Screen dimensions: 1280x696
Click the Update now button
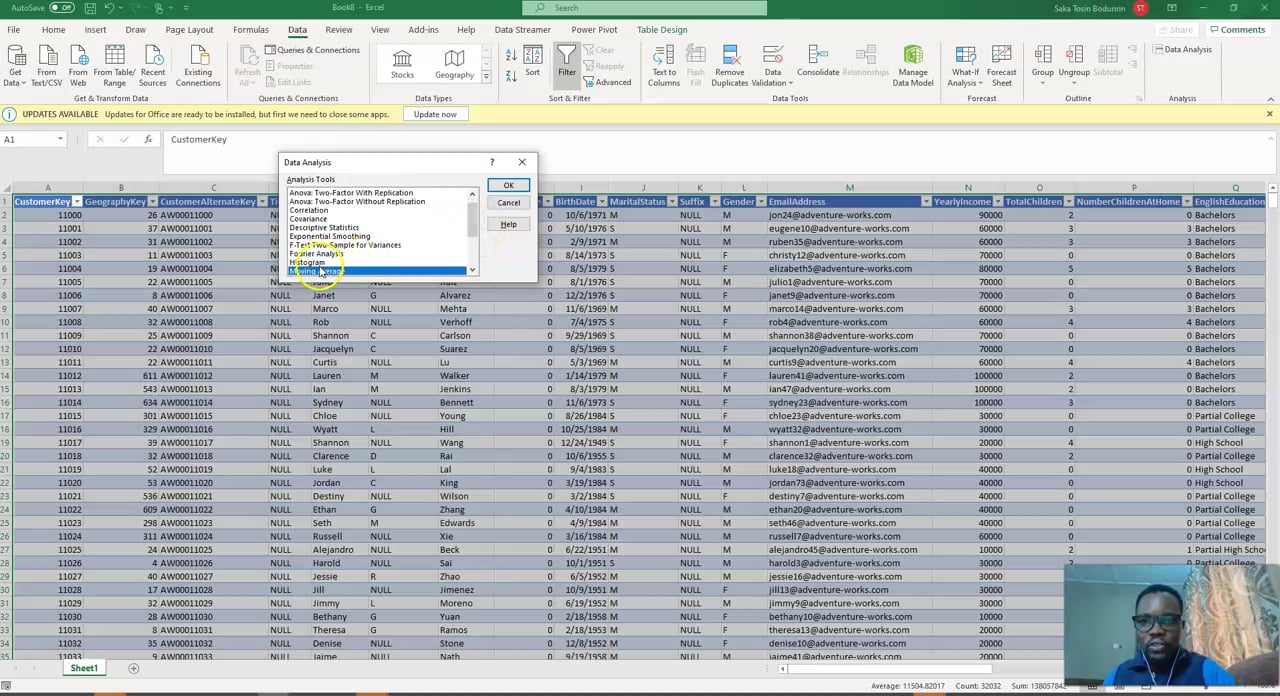tap(435, 114)
